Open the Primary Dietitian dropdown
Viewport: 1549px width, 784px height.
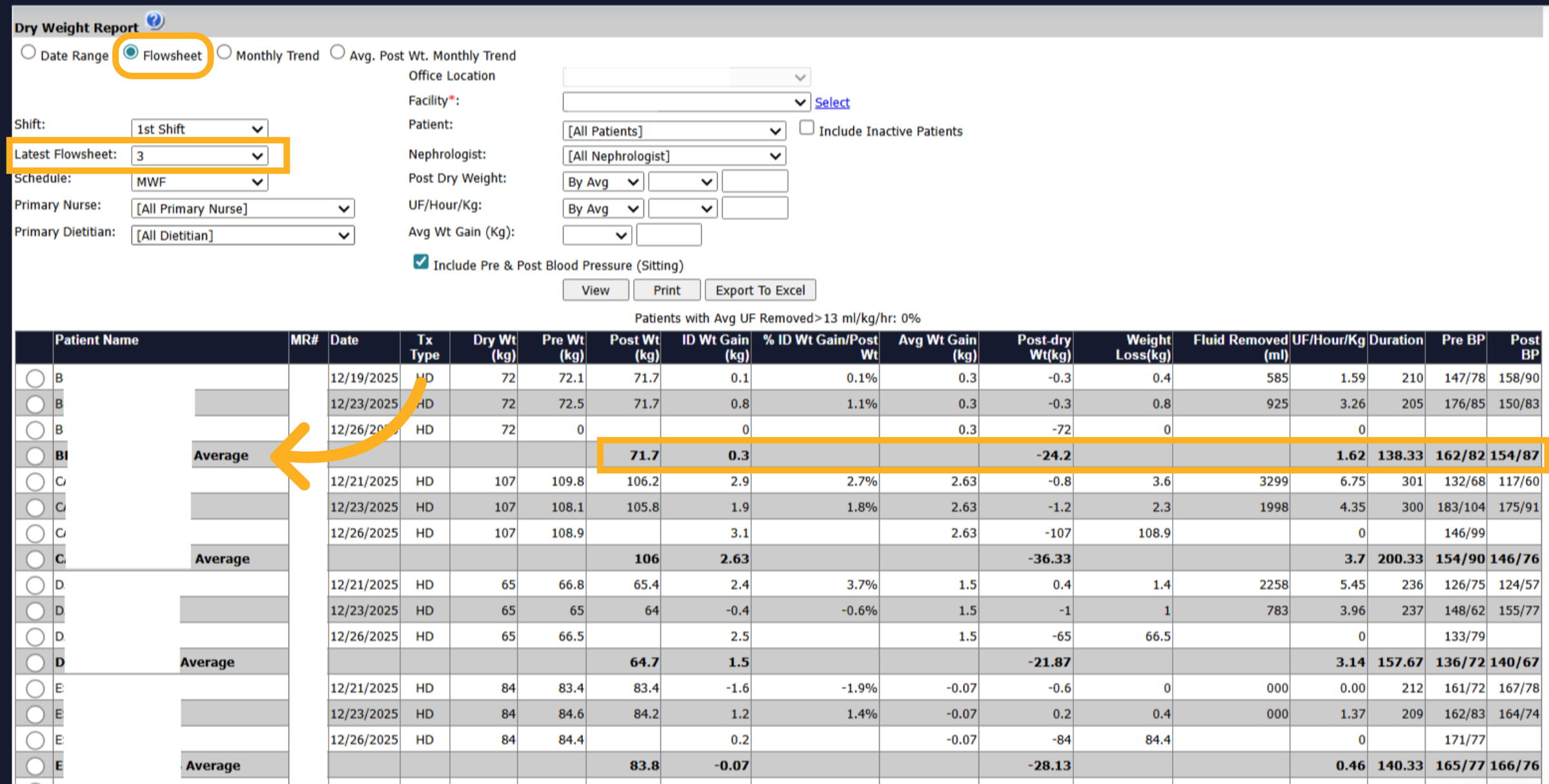click(243, 236)
